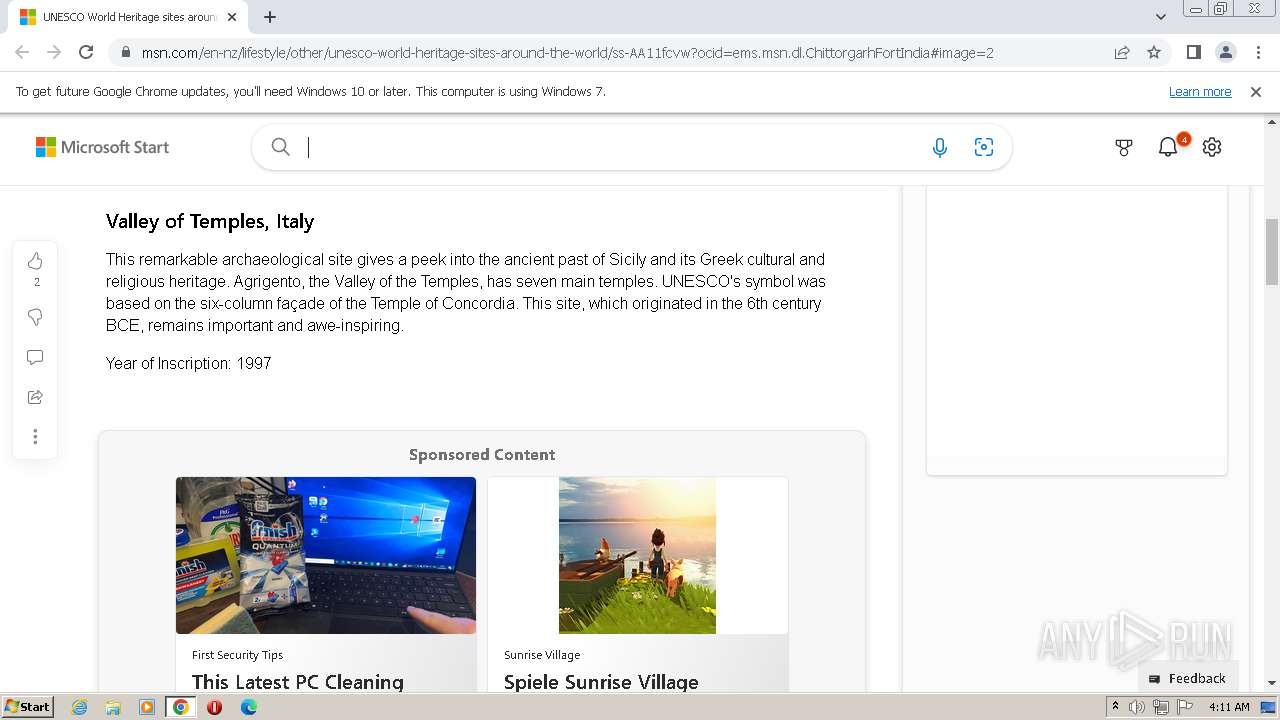Open the tab search dropdown arrow

coord(1160,17)
